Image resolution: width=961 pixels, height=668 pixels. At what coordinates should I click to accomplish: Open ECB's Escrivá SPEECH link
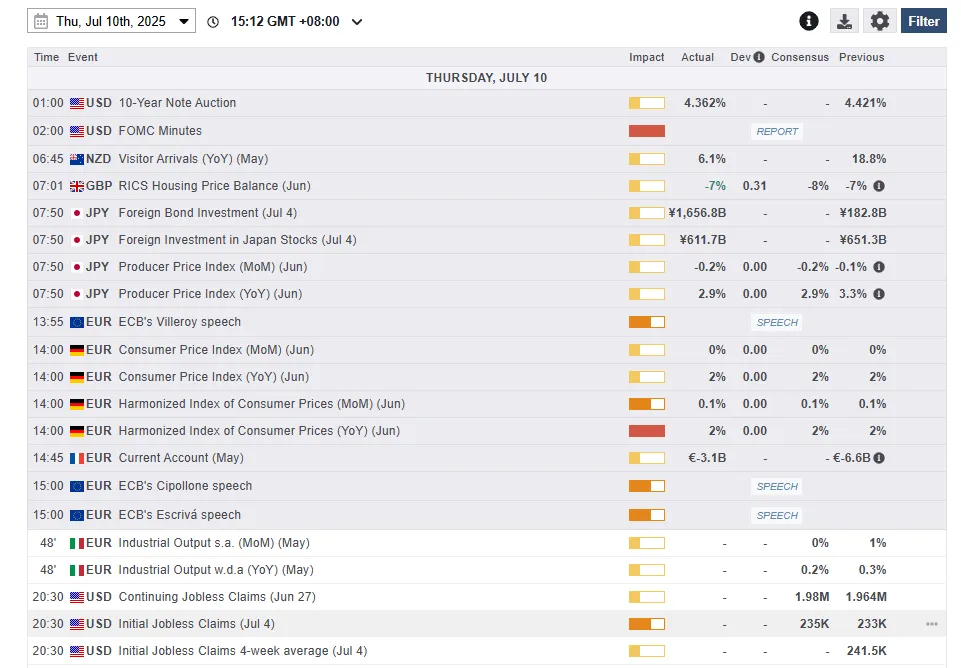pos(777,516)
